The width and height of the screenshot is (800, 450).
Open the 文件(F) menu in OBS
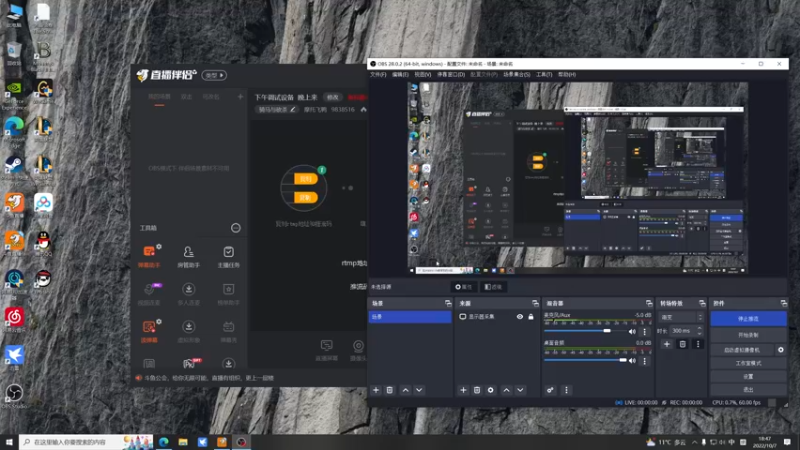[x=378, y=74]
